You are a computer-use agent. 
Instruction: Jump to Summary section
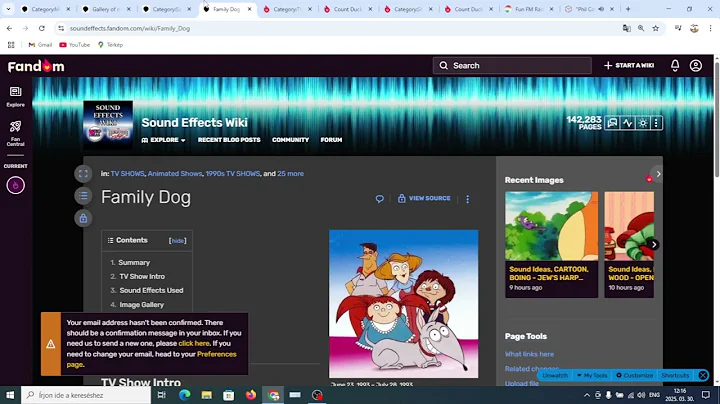pyautogui.click(x=134, y=263)
